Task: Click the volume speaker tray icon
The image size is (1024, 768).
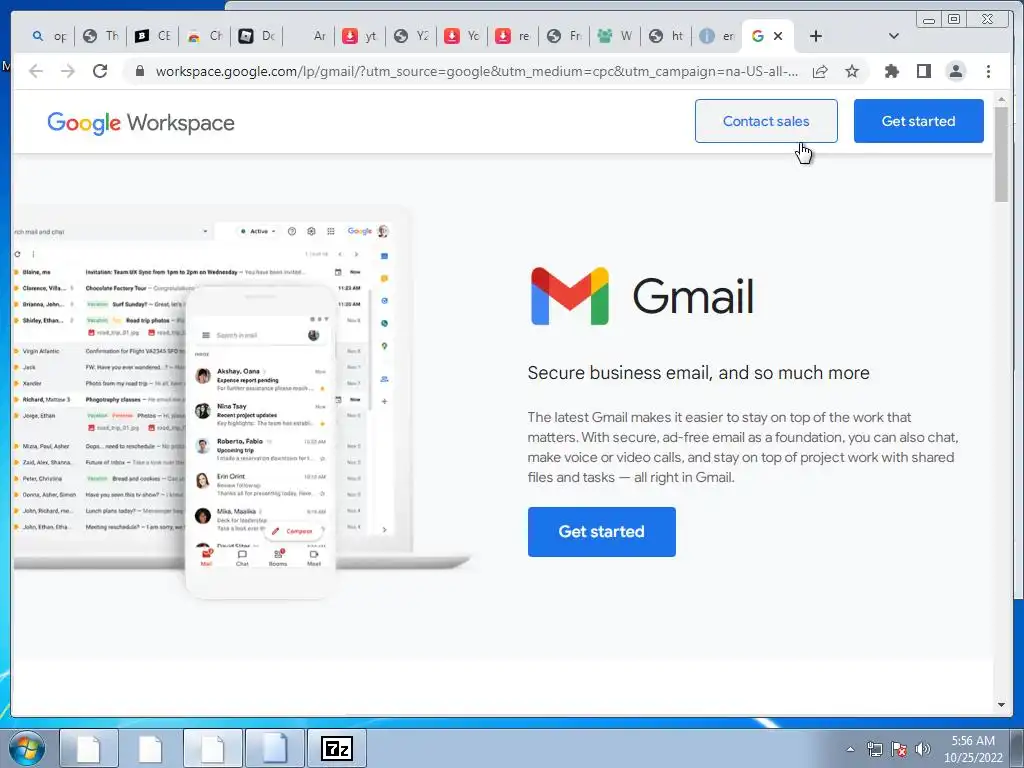Action: pos(923,749)
